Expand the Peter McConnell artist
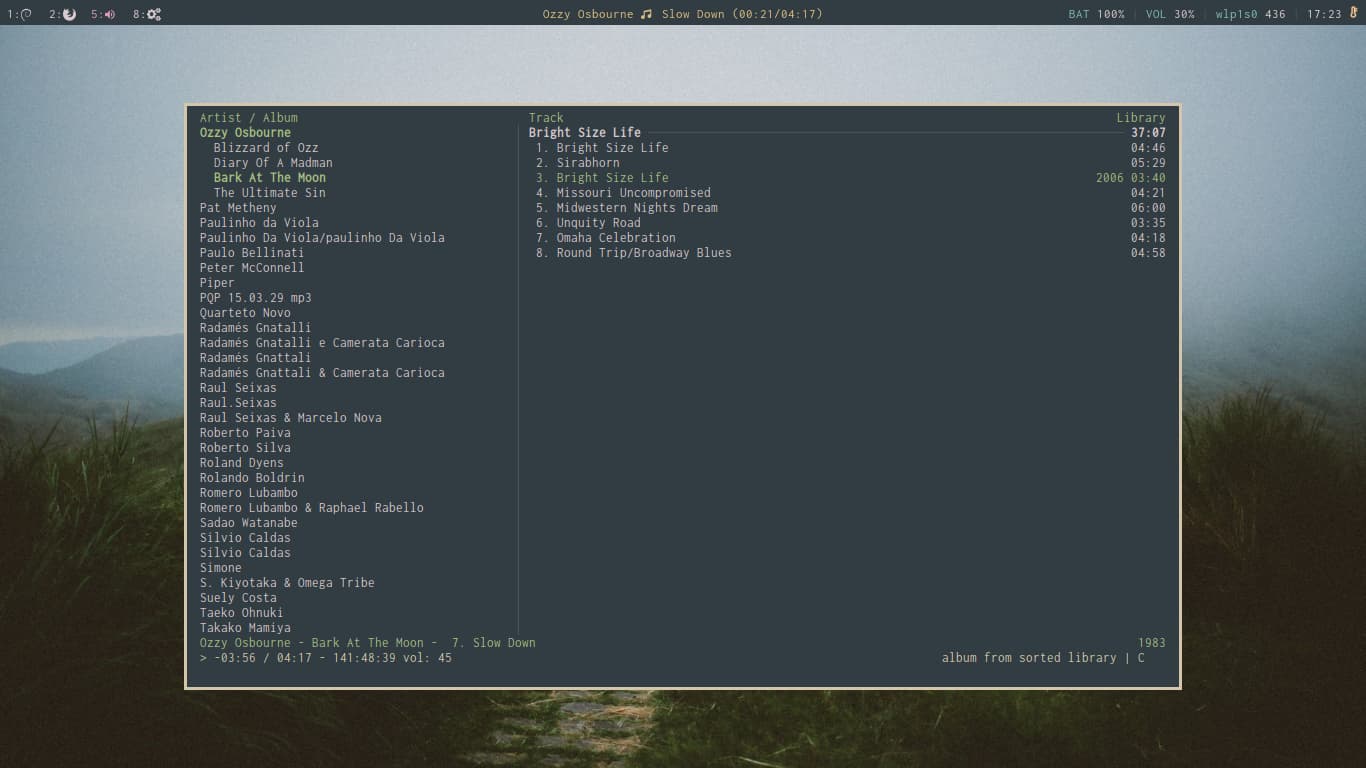This screenshot has height=768, width=1366. (x=252, y=267)
